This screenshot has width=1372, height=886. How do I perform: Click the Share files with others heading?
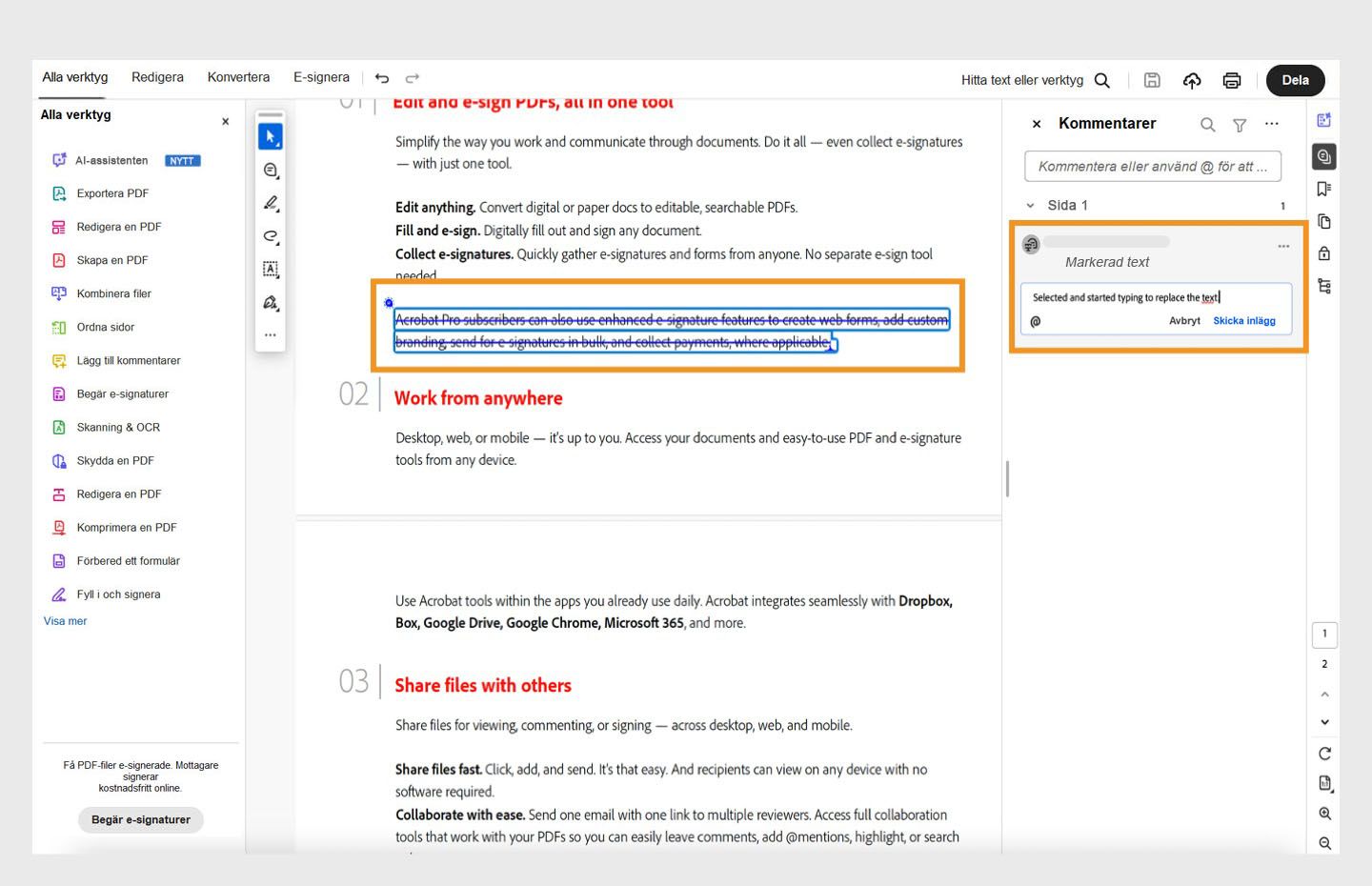click(483, 685)
